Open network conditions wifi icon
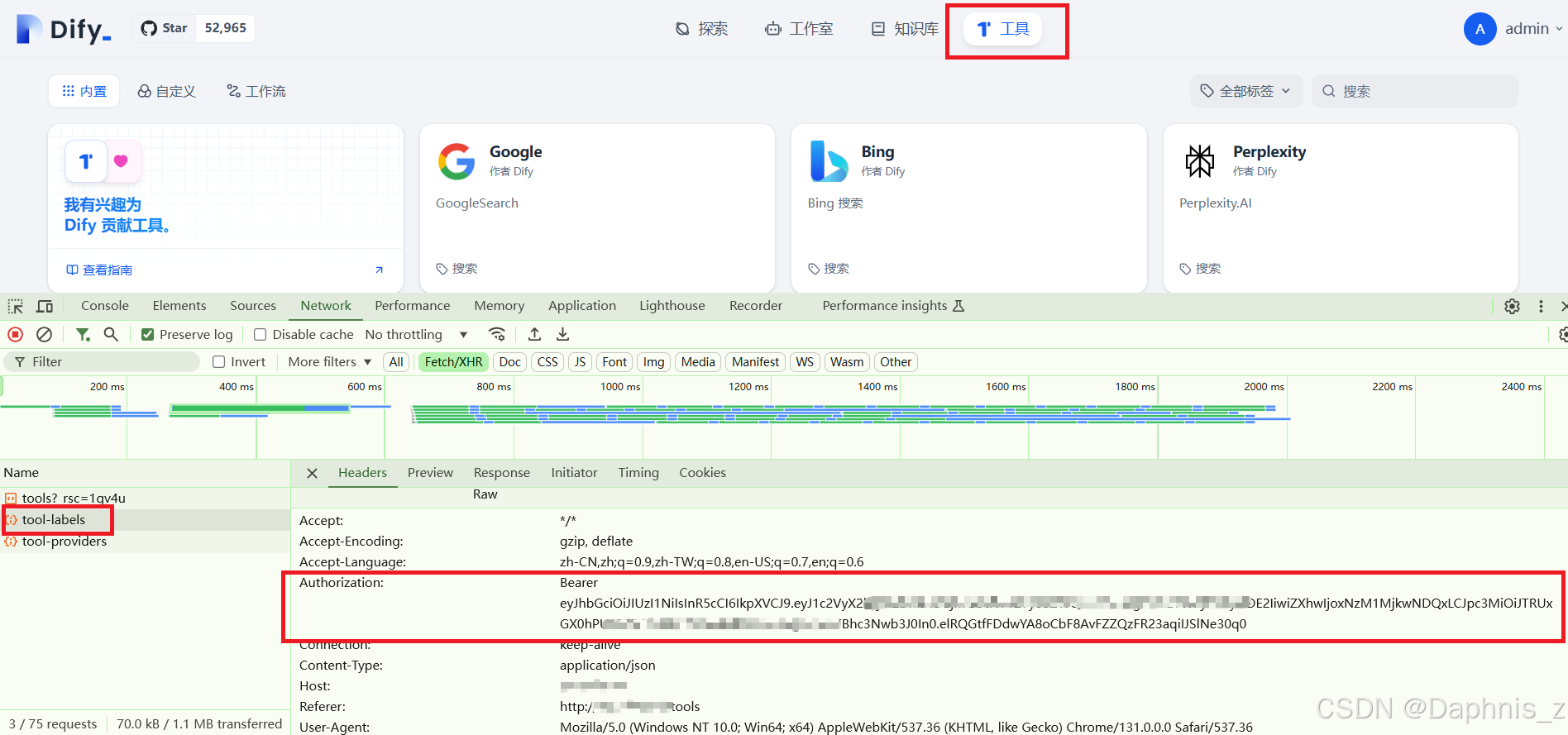Viewport: 1568px width, 735px height. [x=497, y=335]
